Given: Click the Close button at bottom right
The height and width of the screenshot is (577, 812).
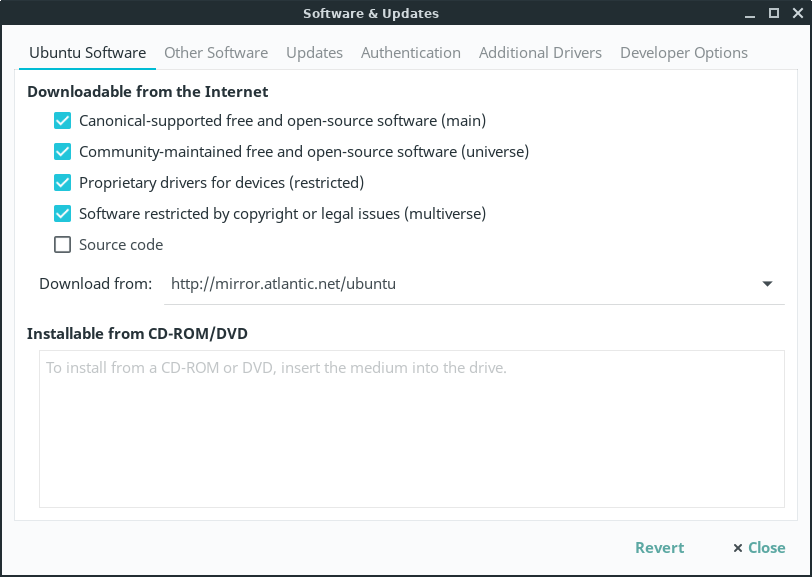Looking at the screenshot, I should [759, 548].
